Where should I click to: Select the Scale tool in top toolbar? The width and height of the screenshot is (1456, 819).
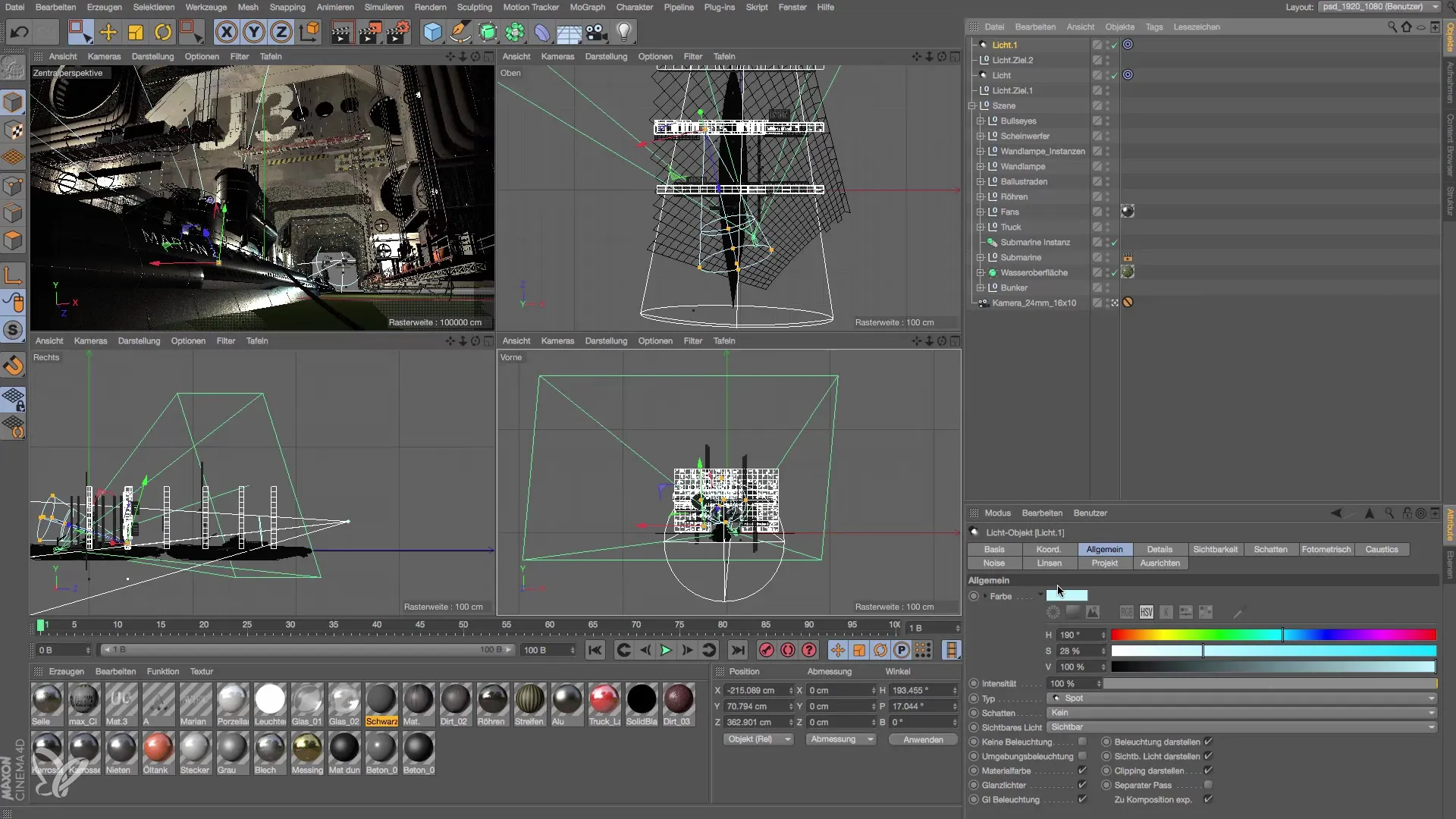[136, 32]
